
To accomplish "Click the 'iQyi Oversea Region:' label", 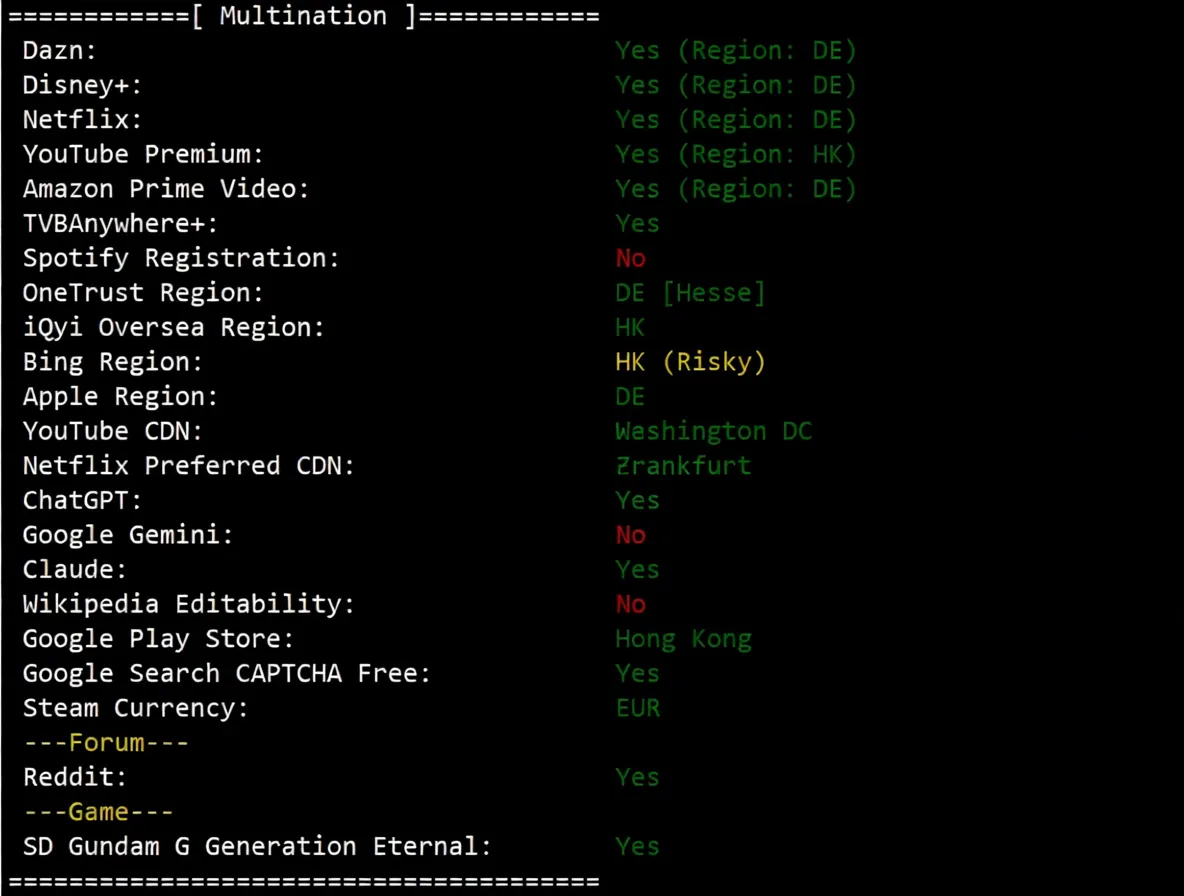I will pos(174,328).
